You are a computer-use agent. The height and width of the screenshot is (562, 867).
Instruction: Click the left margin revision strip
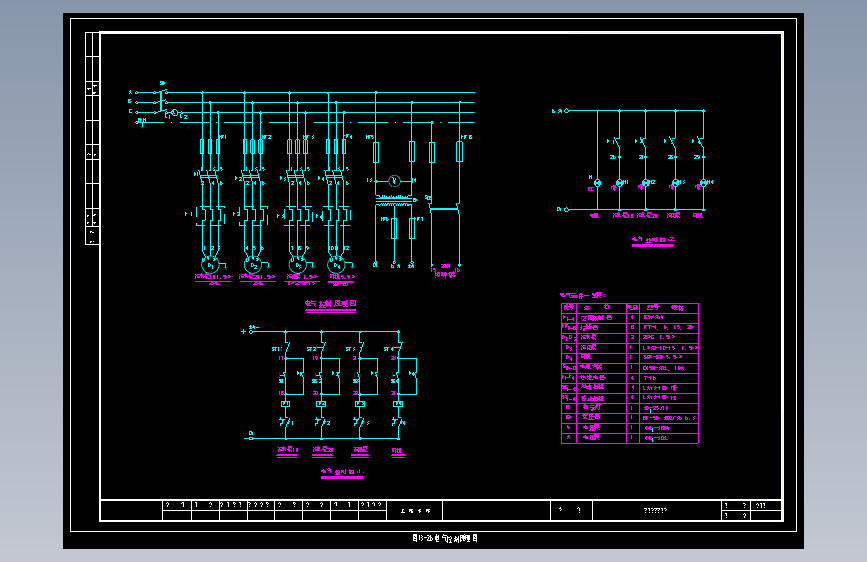(92, 138)
